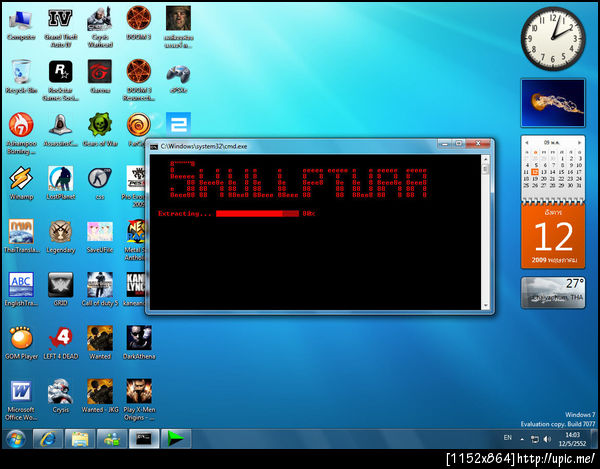Open the Computer desktop icon
Image resolution: width=600 pixels, height=469 pixels.
pyautogui.click(x=21, y=25)
